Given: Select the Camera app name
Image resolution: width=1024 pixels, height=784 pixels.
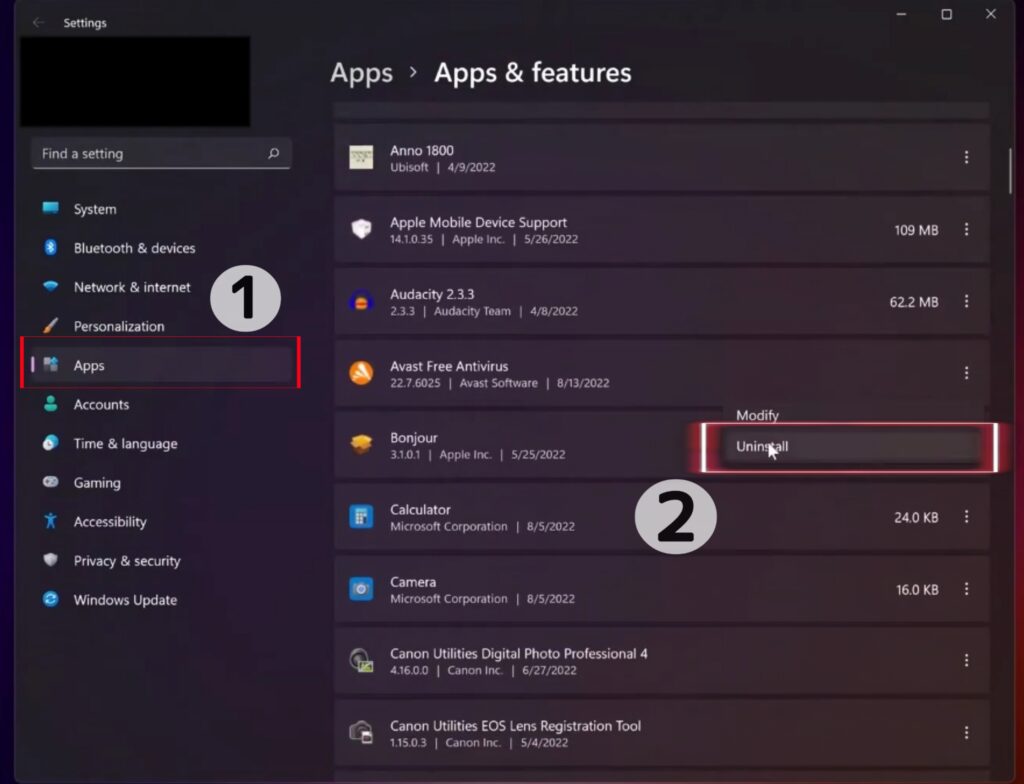Looking at the screenshot, I should (413, 581).
